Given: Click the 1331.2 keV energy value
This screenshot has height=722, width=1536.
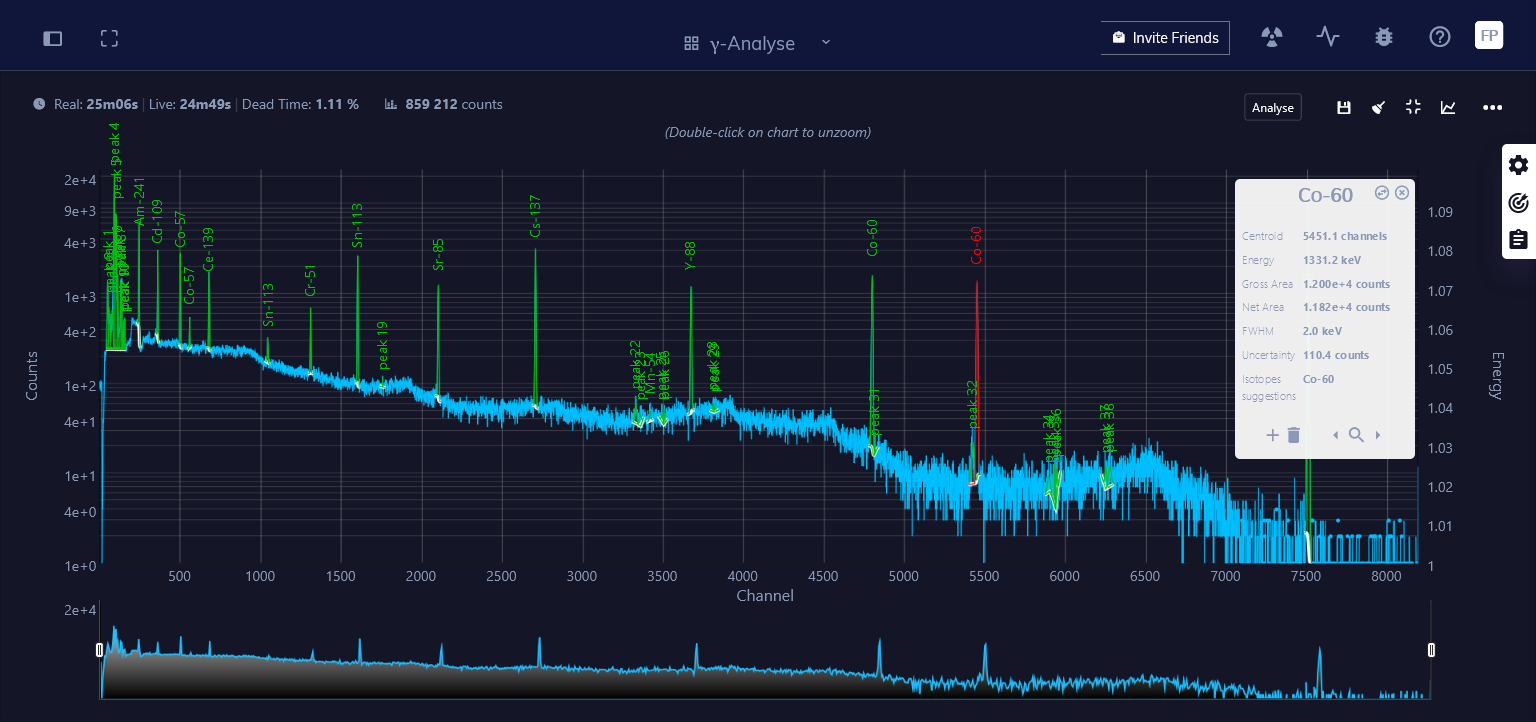Looking at the screenshot, I should pos(1332,260).
